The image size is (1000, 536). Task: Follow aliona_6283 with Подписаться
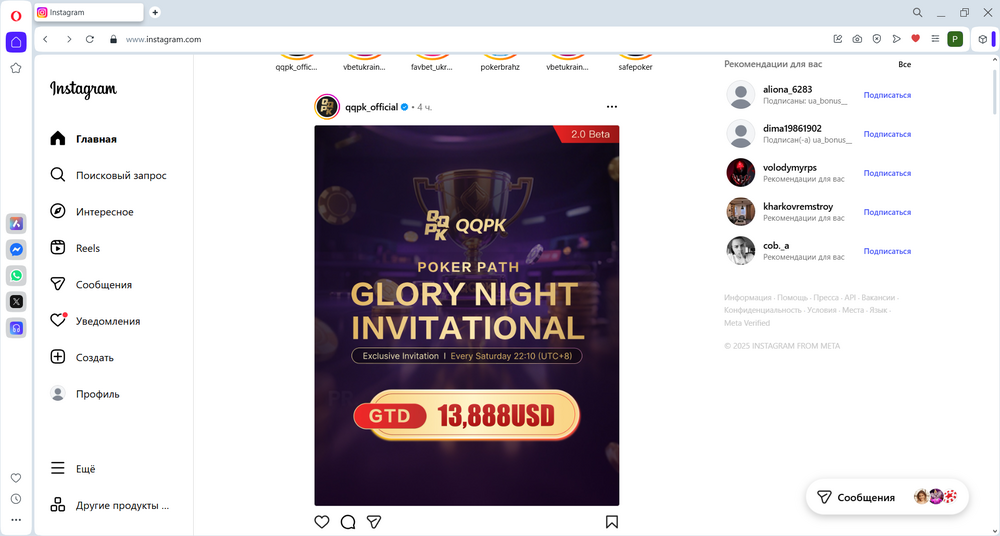(887, 95)
